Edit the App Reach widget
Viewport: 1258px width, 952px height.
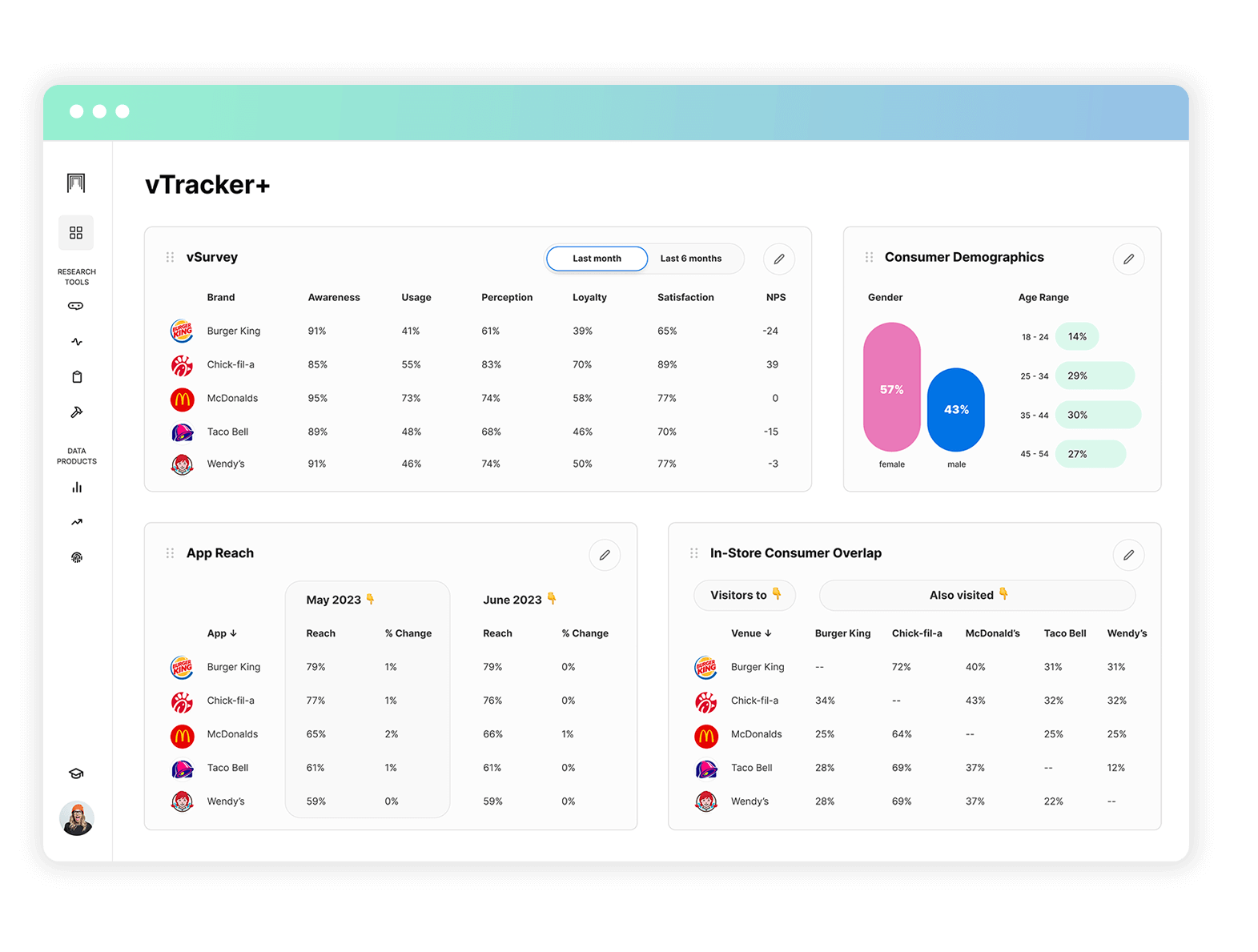point(605,555)
